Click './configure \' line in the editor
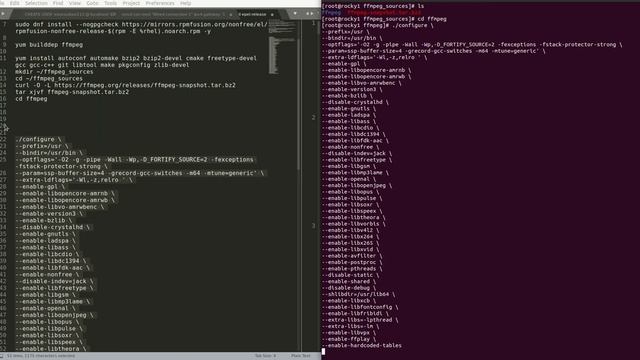Screen dimensions: 640x360 tap(38, 139)
